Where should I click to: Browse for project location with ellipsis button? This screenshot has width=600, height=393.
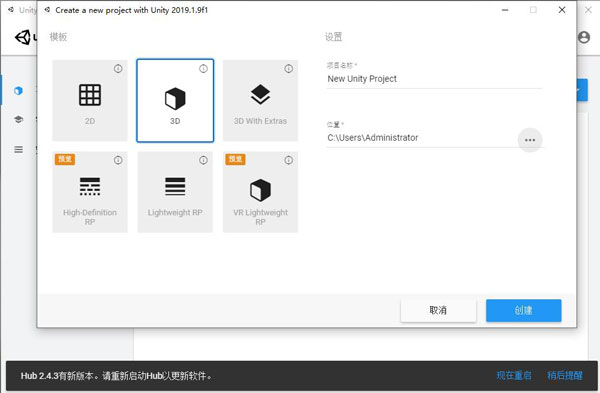click(530, 140)
